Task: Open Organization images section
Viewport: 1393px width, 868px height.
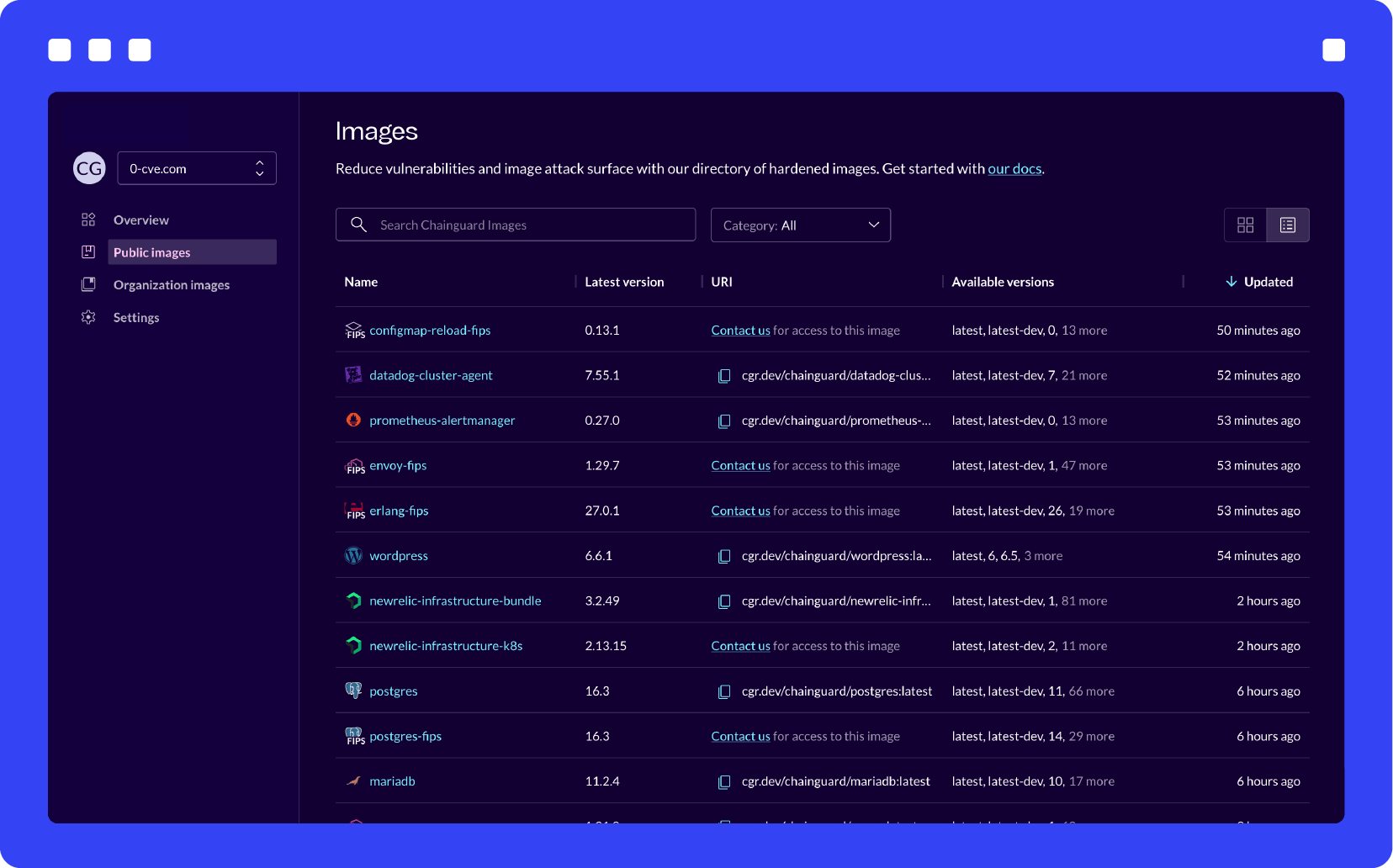Action: tap(172, 285)
